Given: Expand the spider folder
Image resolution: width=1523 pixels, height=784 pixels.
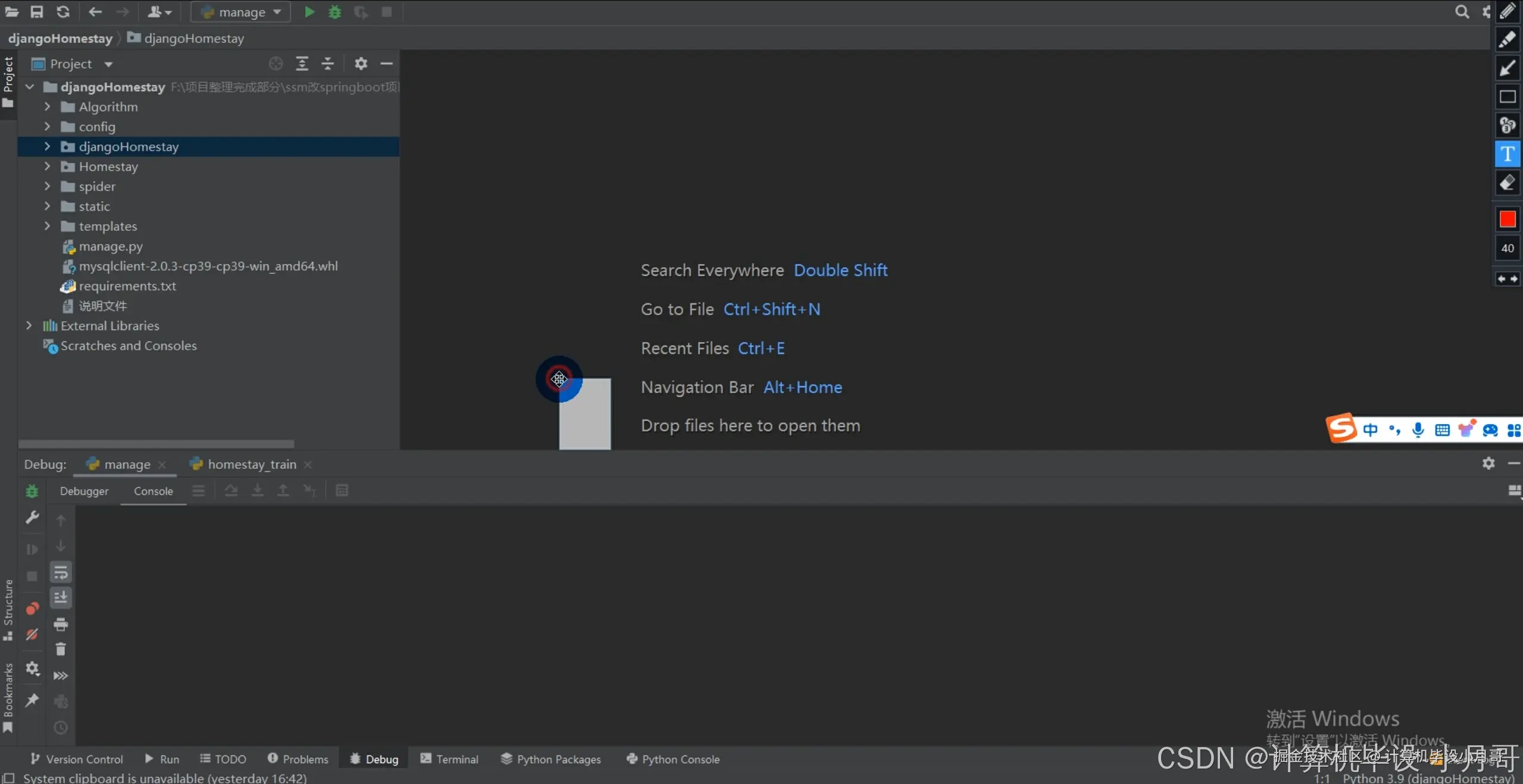Looking at the screenshot, I should point(47,186).
